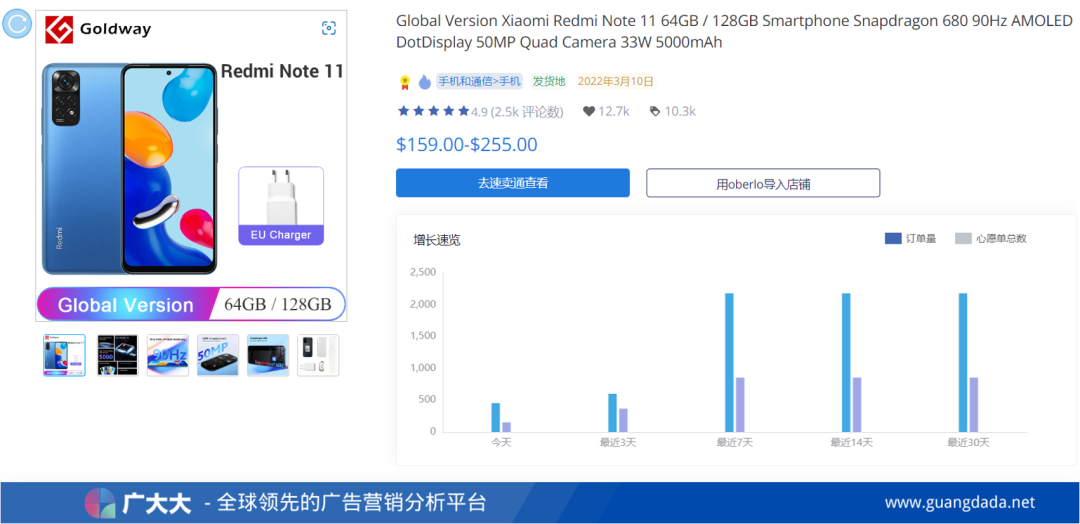Image resolution: width=1080 pixels, height=524 pixels.
Task: Toggle the 心愿单总数 legend series
Action: click(x=990, y=238)
